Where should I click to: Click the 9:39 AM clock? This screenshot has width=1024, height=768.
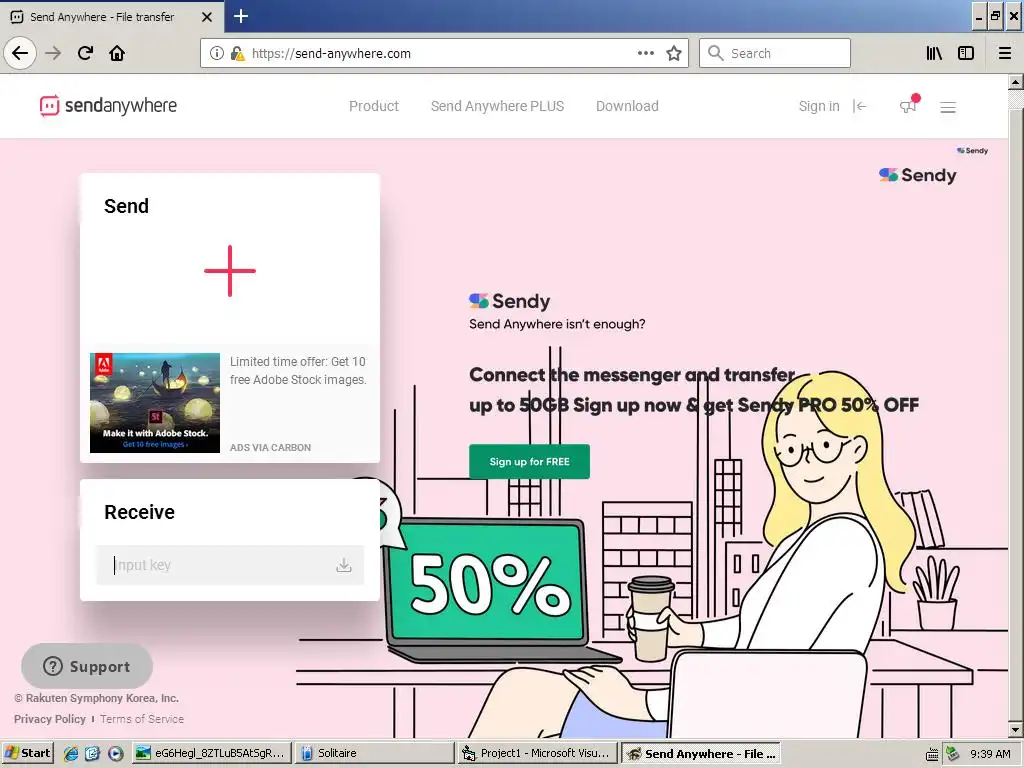pos(990,754)
